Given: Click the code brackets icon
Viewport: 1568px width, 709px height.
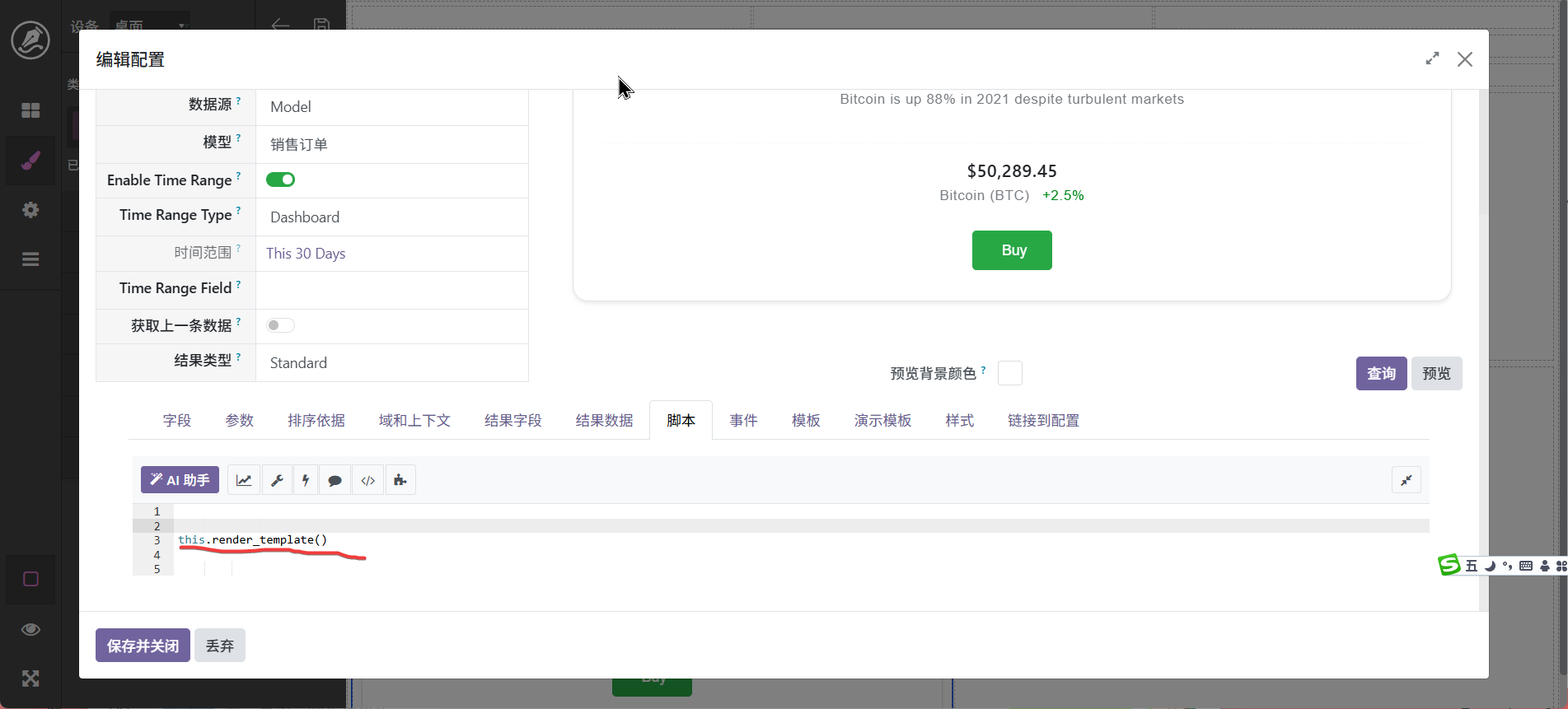Looking at the screenshot, I should click(368, 480).
